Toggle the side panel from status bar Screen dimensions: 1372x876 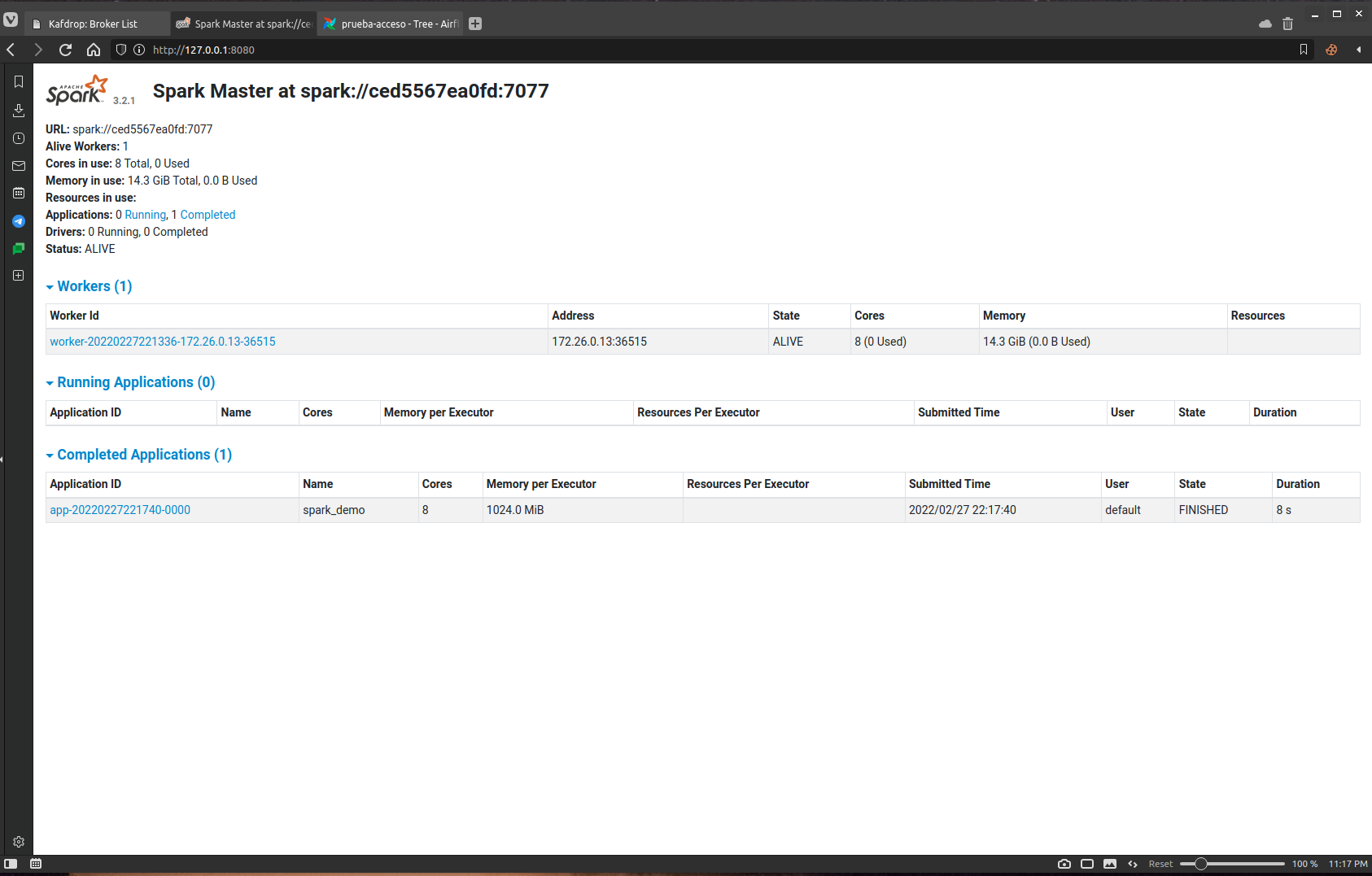click(11, 864)
